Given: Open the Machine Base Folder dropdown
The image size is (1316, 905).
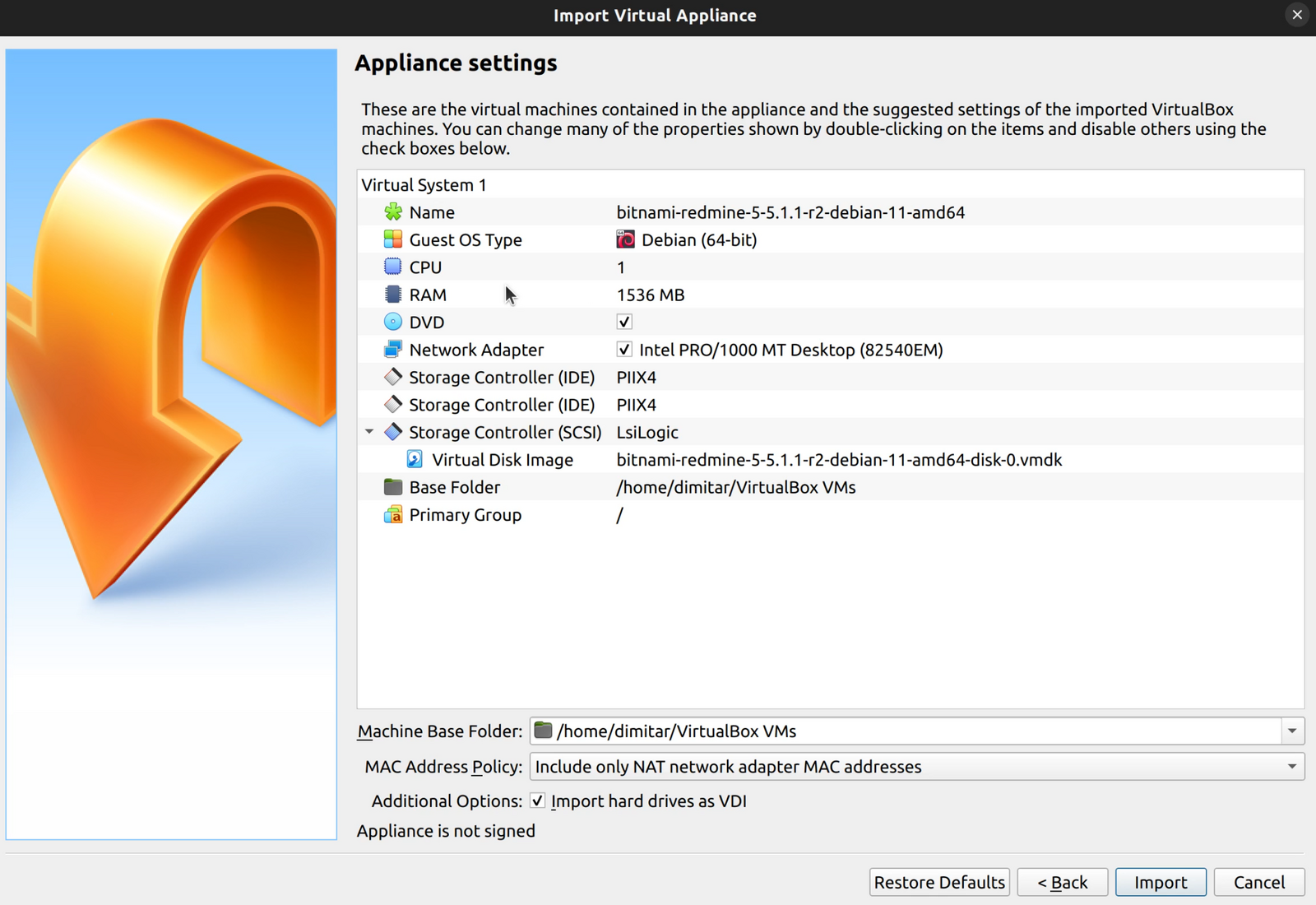Looking at the screenshot, I should coord(1293,731).
